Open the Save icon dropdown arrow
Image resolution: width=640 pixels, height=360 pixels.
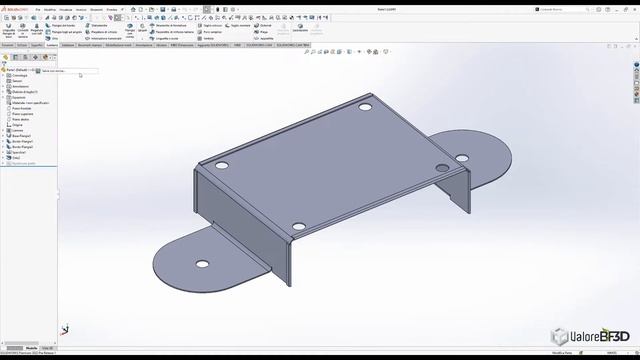(x=167, y=9)
